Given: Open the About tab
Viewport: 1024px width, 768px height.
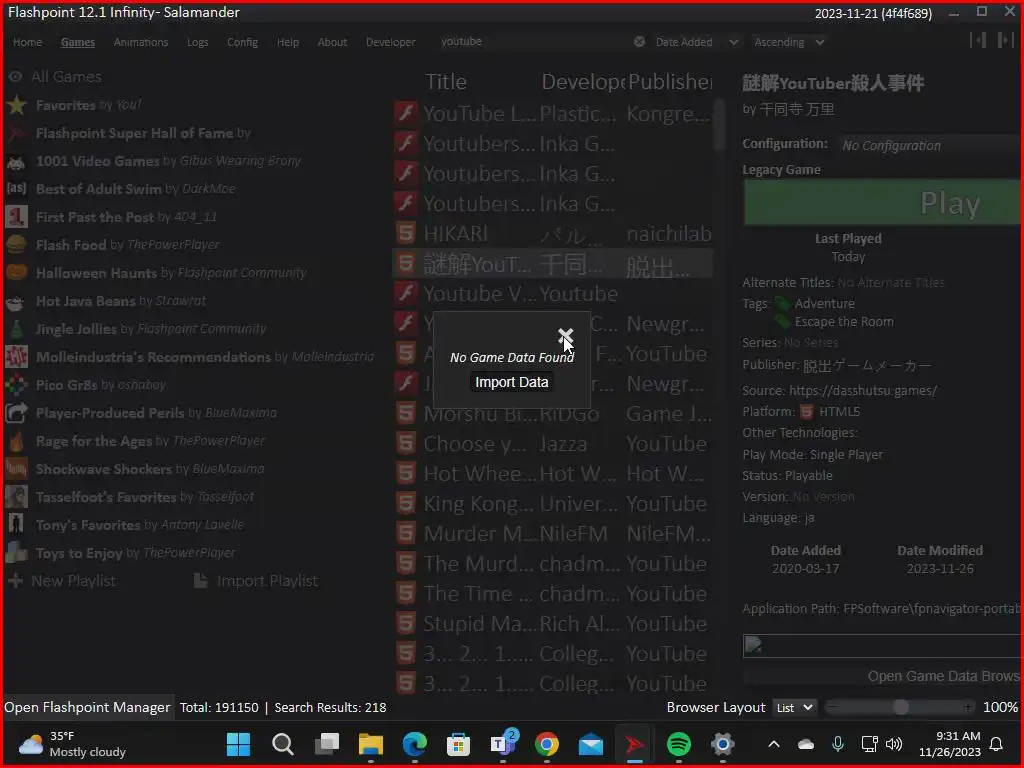Looking at the screenshot, I should (332, 42).
